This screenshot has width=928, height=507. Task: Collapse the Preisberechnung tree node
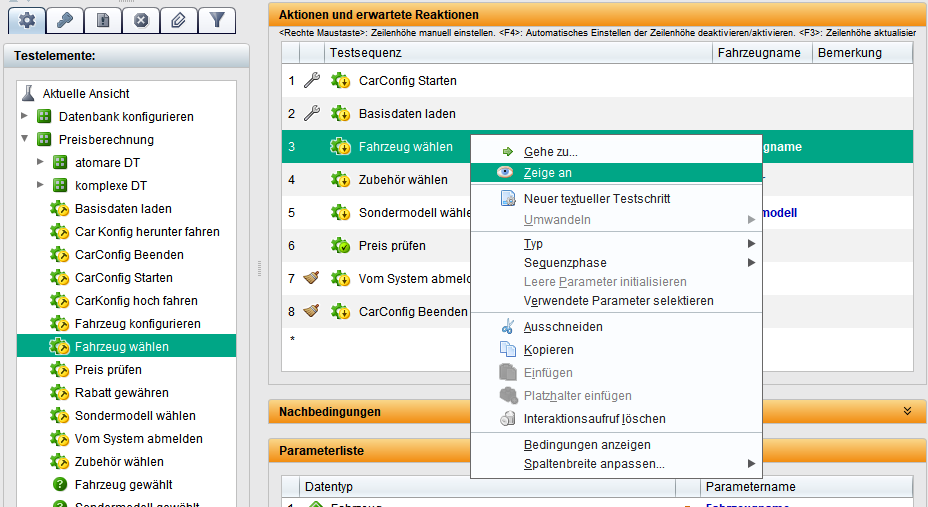tap(25, 140)
